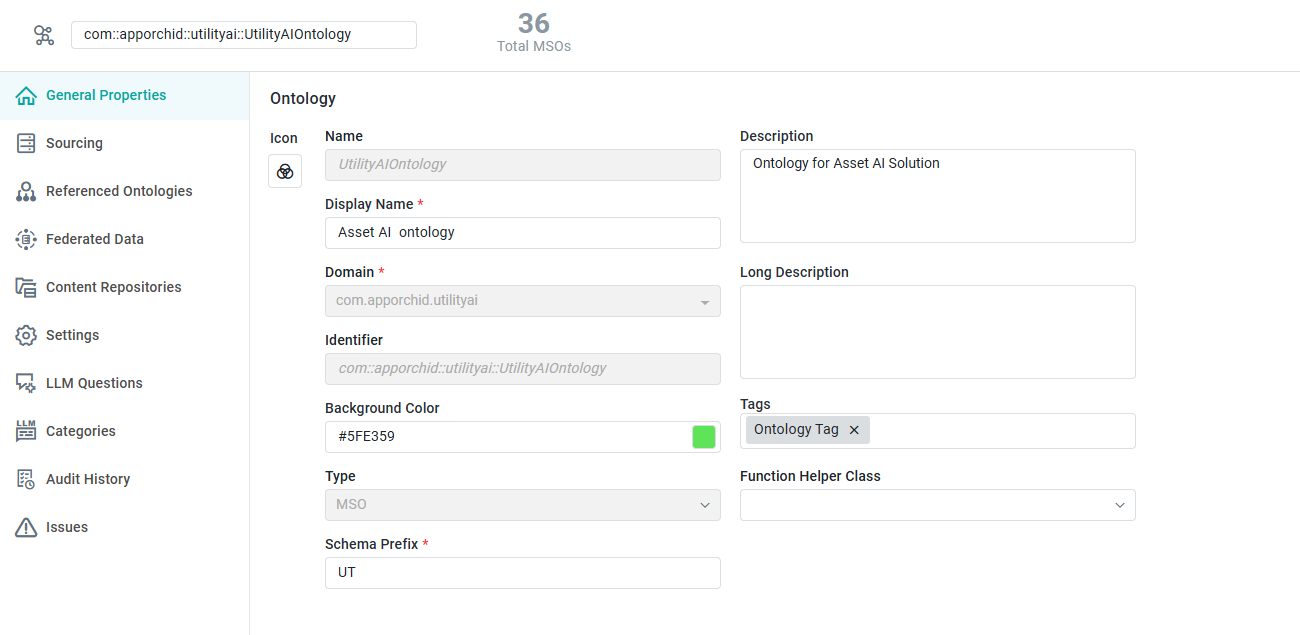Click the General Properties home icon
This screenshot has width=1300, height=635.
tap(26, 96)
